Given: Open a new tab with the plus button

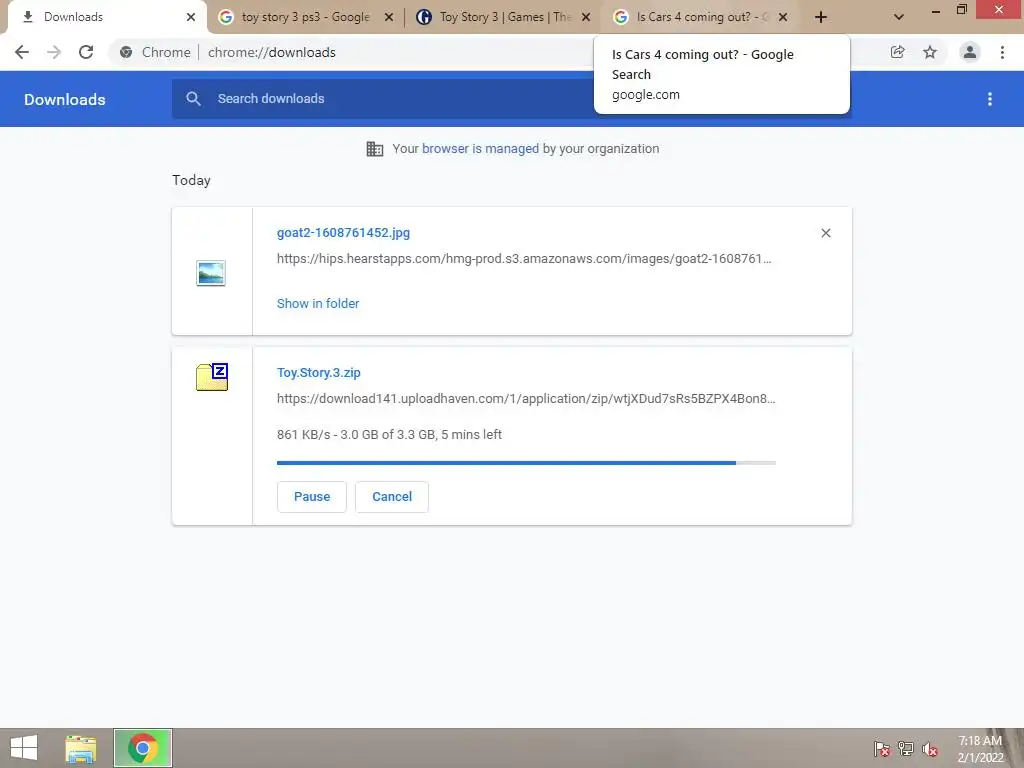Looking at the screenshot, I should pyautogui.click(x=821, y=18).
